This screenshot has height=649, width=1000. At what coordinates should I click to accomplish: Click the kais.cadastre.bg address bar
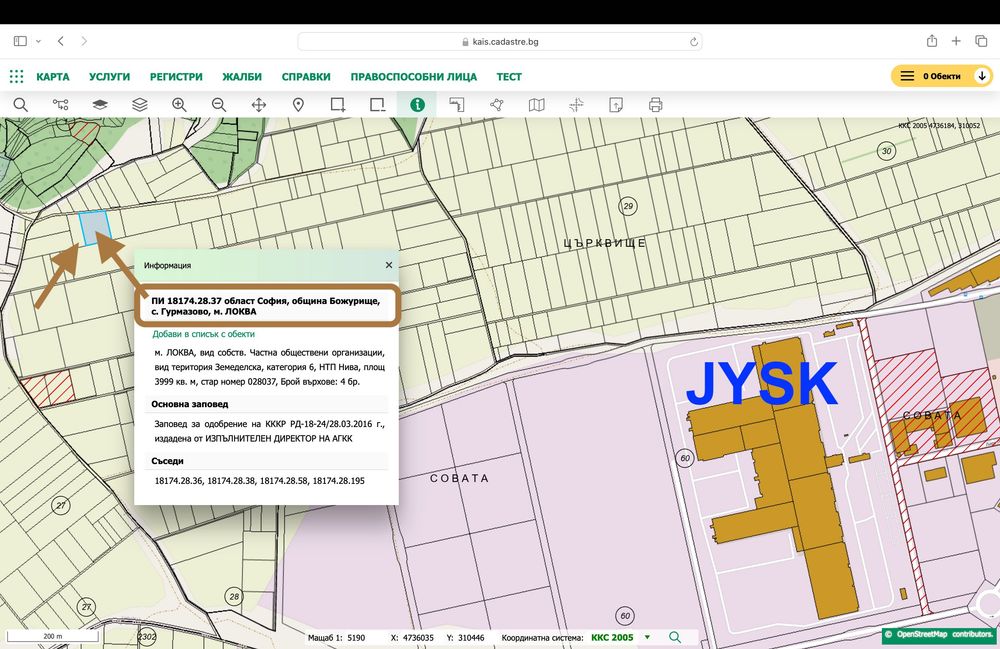(500, 41)
